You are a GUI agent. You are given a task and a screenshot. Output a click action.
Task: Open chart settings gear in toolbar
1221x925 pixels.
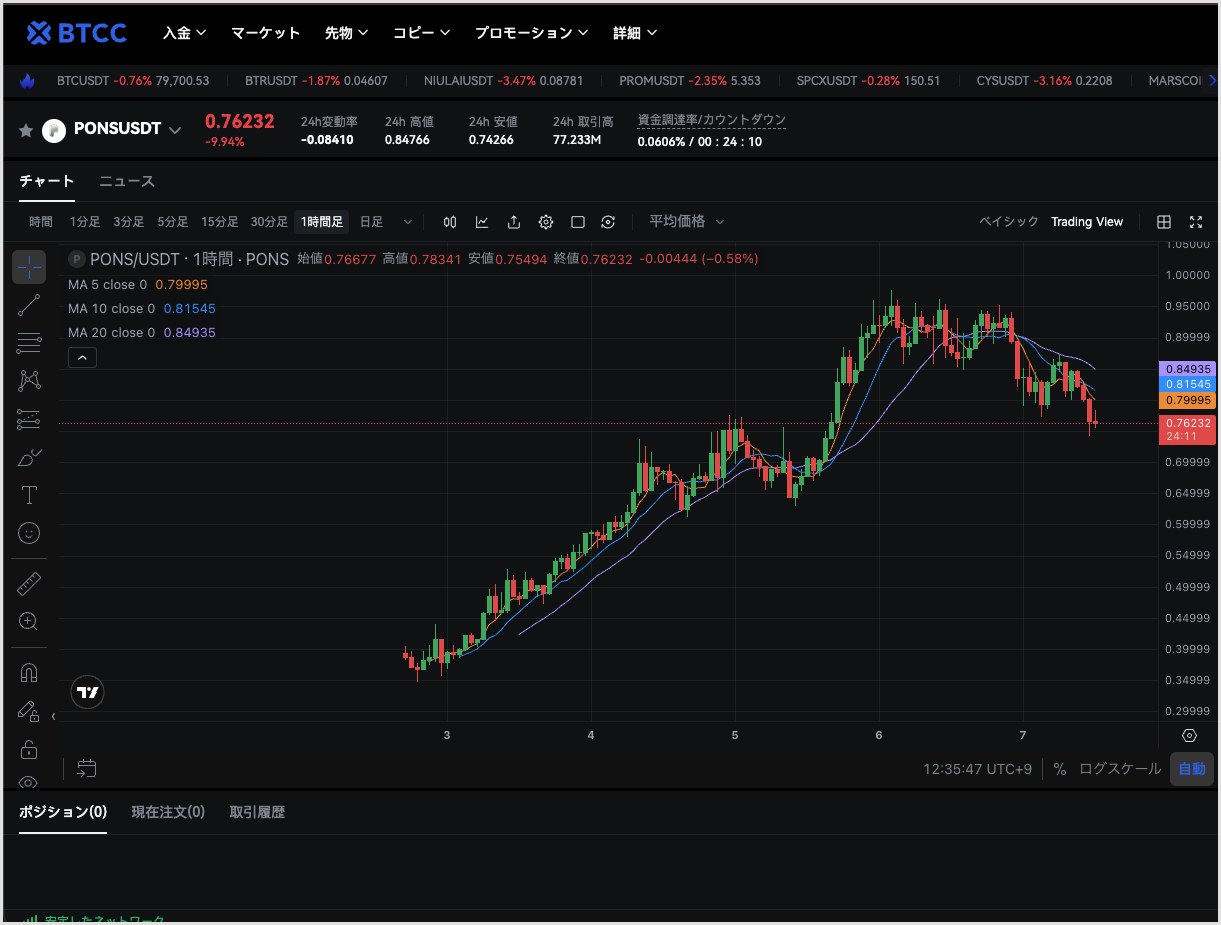(x=546, y=222)
